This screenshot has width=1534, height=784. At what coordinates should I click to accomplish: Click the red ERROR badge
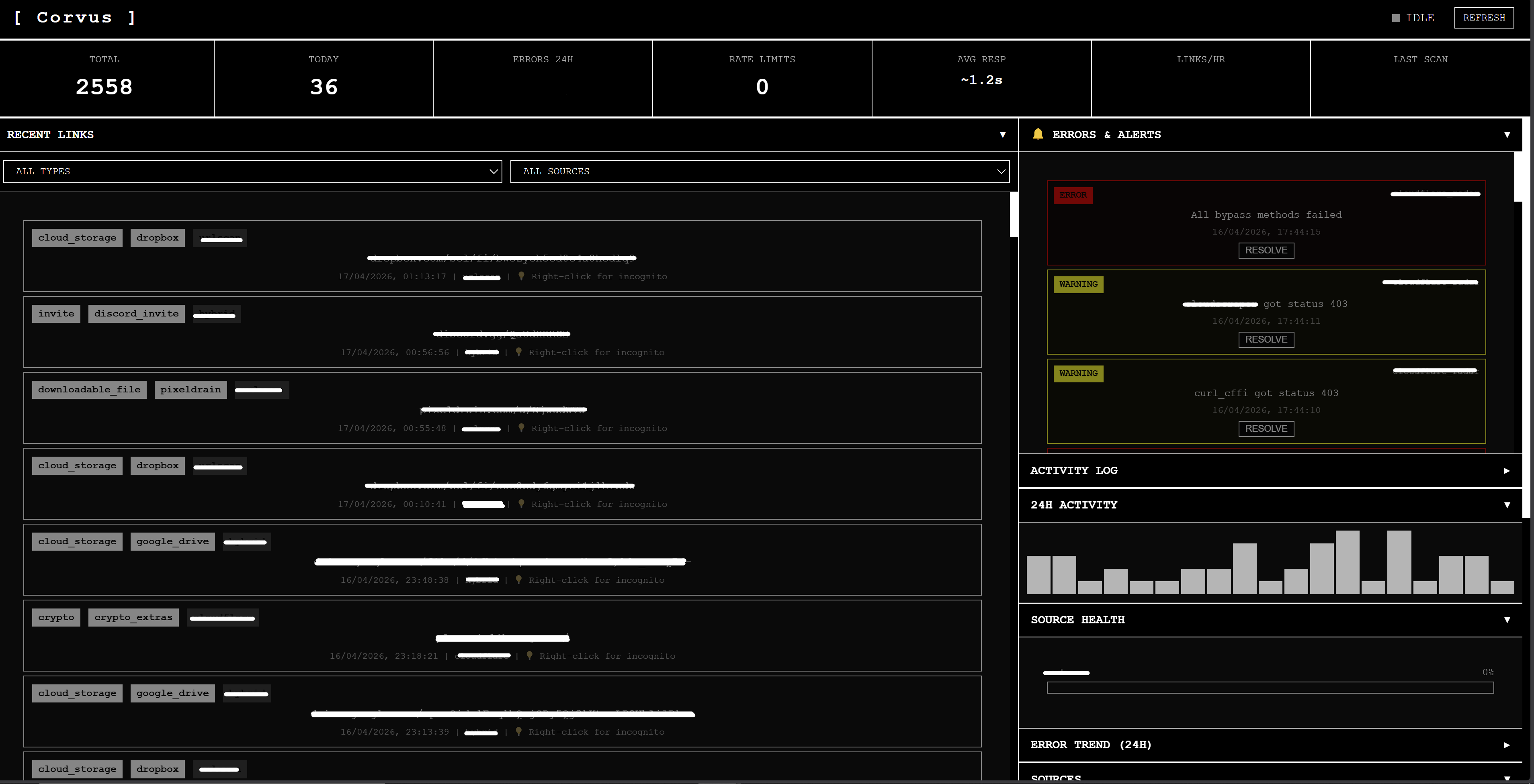point(1073,195)
